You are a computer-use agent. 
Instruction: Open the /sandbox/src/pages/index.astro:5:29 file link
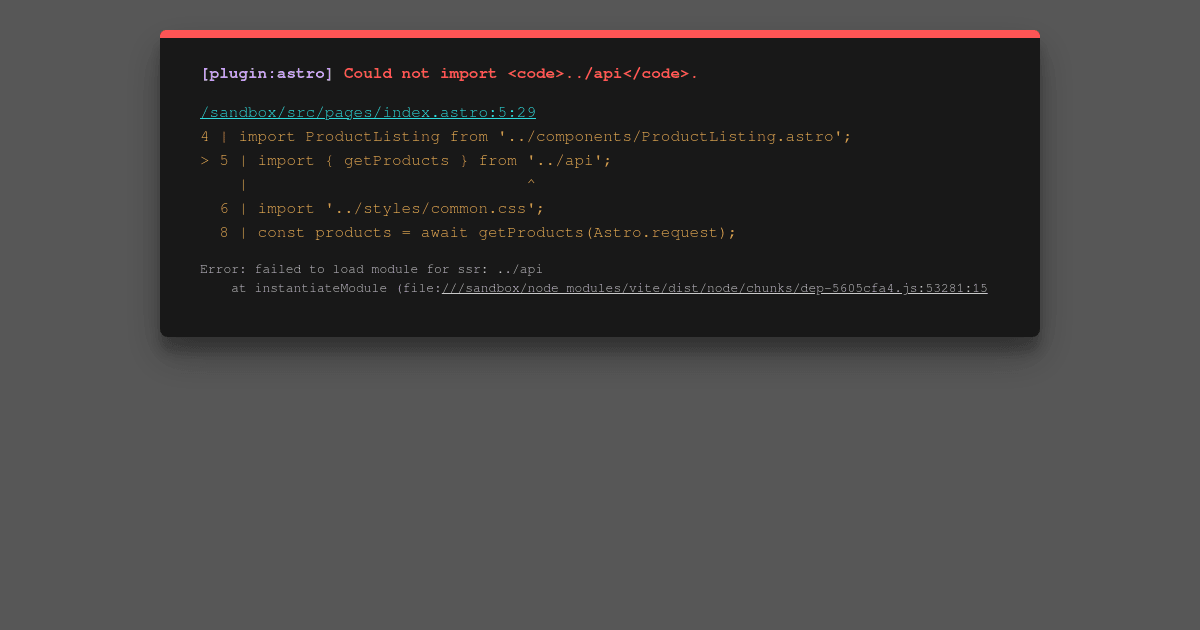point(367,112)
